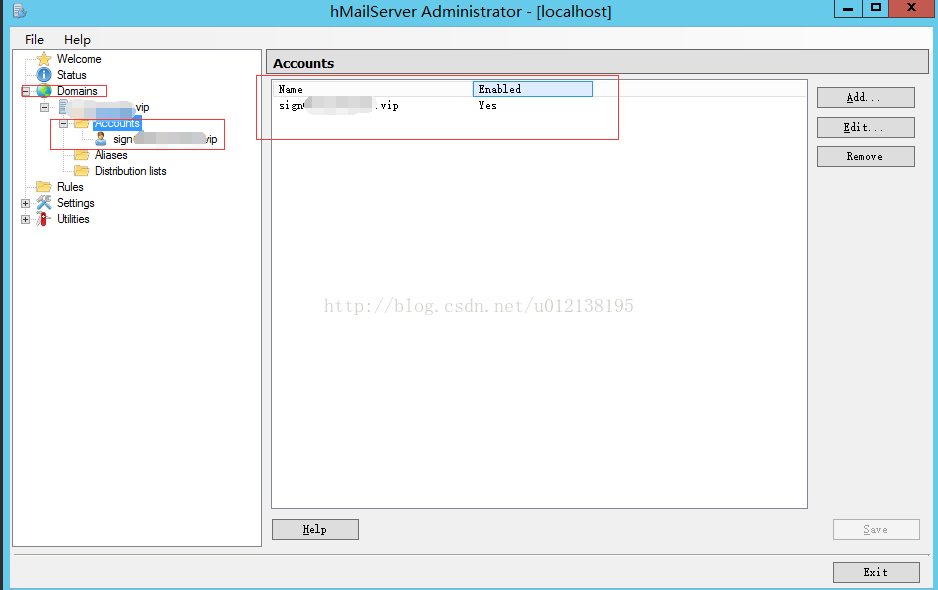Maximize the hMailServer Administrator window
Viewport: 938px width, 590px height.
[x=875, y=8]
